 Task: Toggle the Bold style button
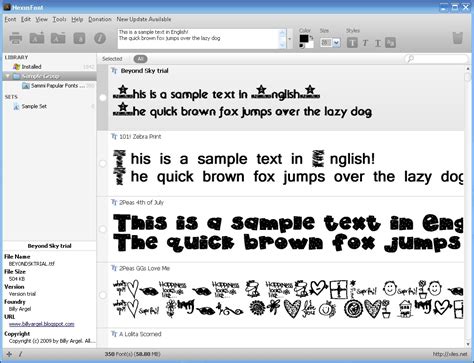click(352, 43)
